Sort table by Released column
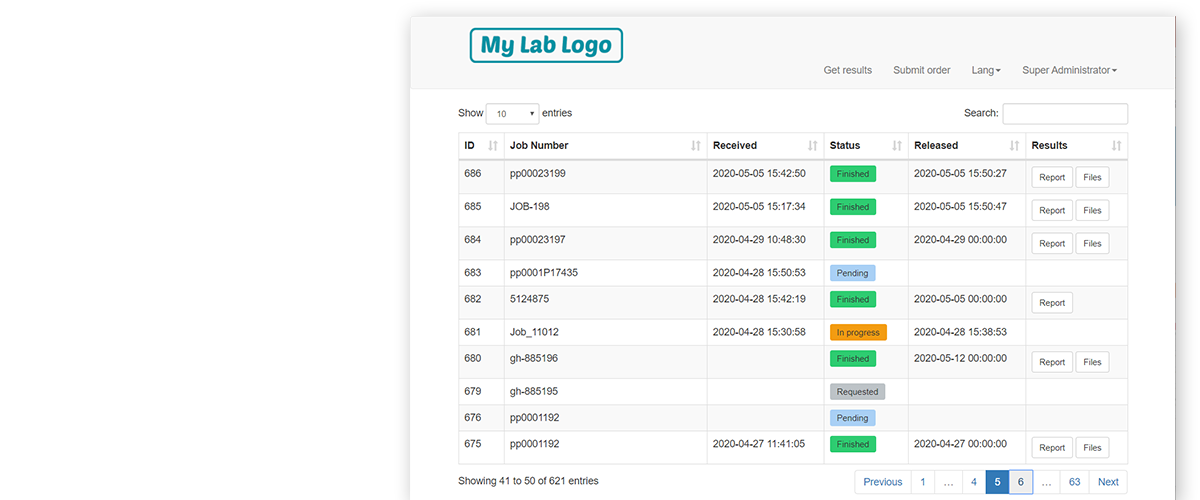Screen dimensions: 1200x500 [967, 146]
